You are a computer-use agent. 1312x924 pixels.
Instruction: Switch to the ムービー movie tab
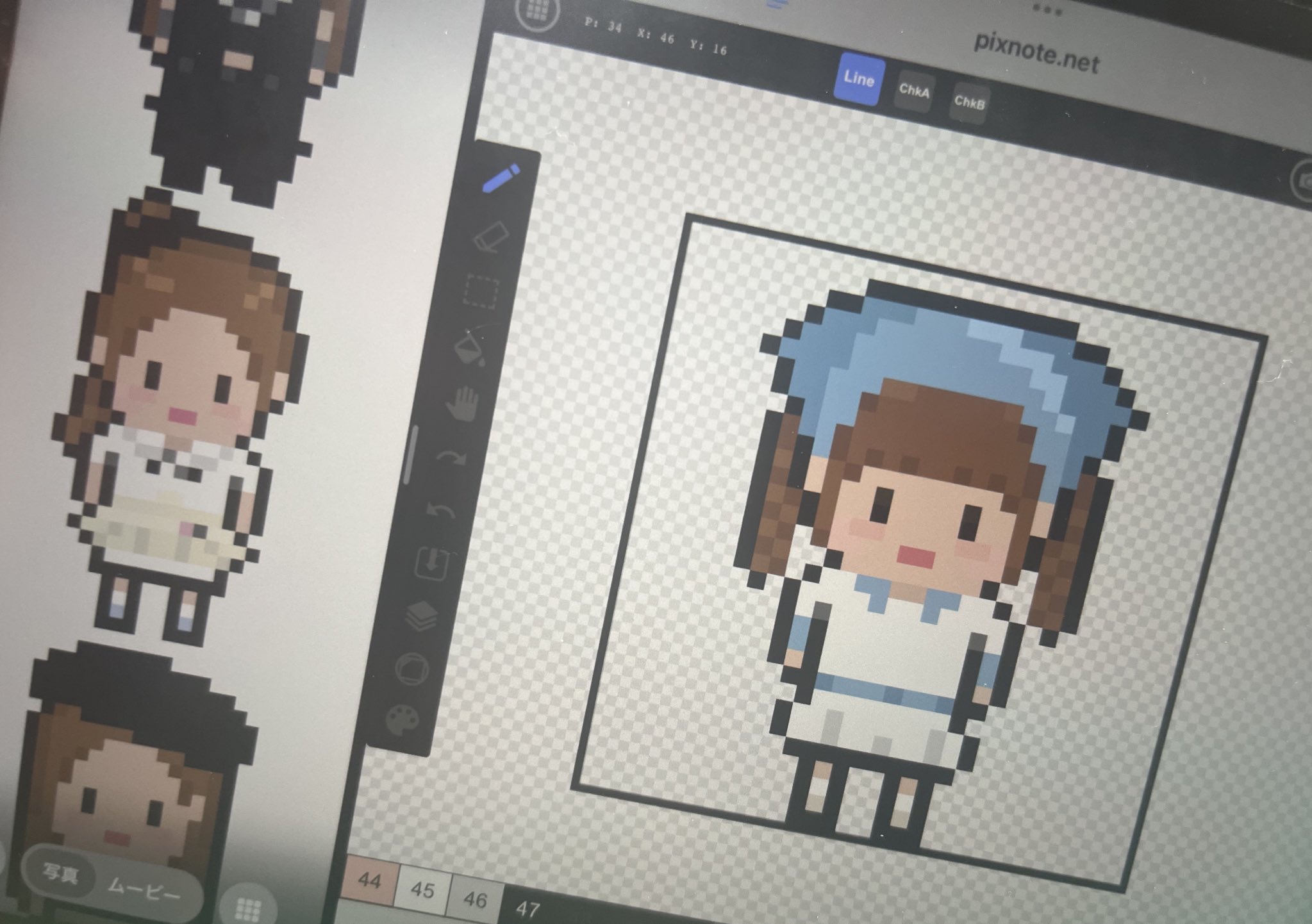tap(144, 891)
